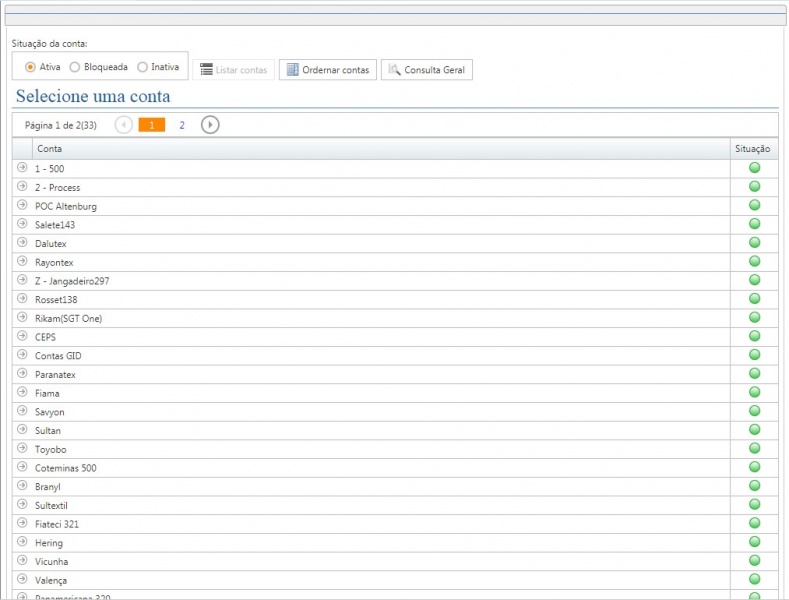
Task: Expand the Salete143 account row
Action: pos(22,224)
